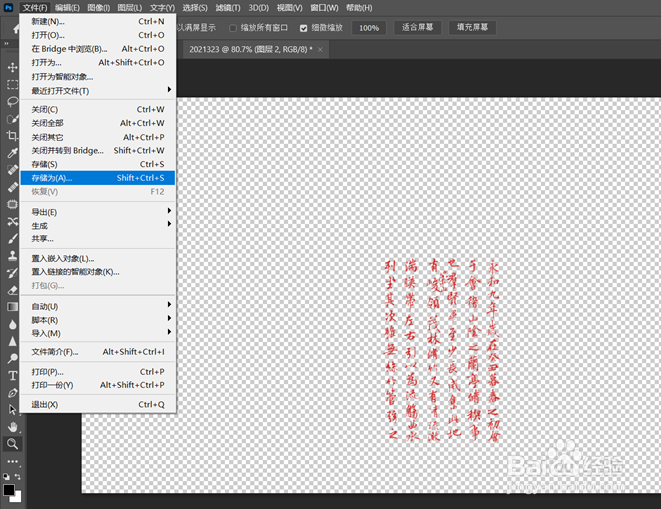Select the Lasso tool

tap(12, 102)
